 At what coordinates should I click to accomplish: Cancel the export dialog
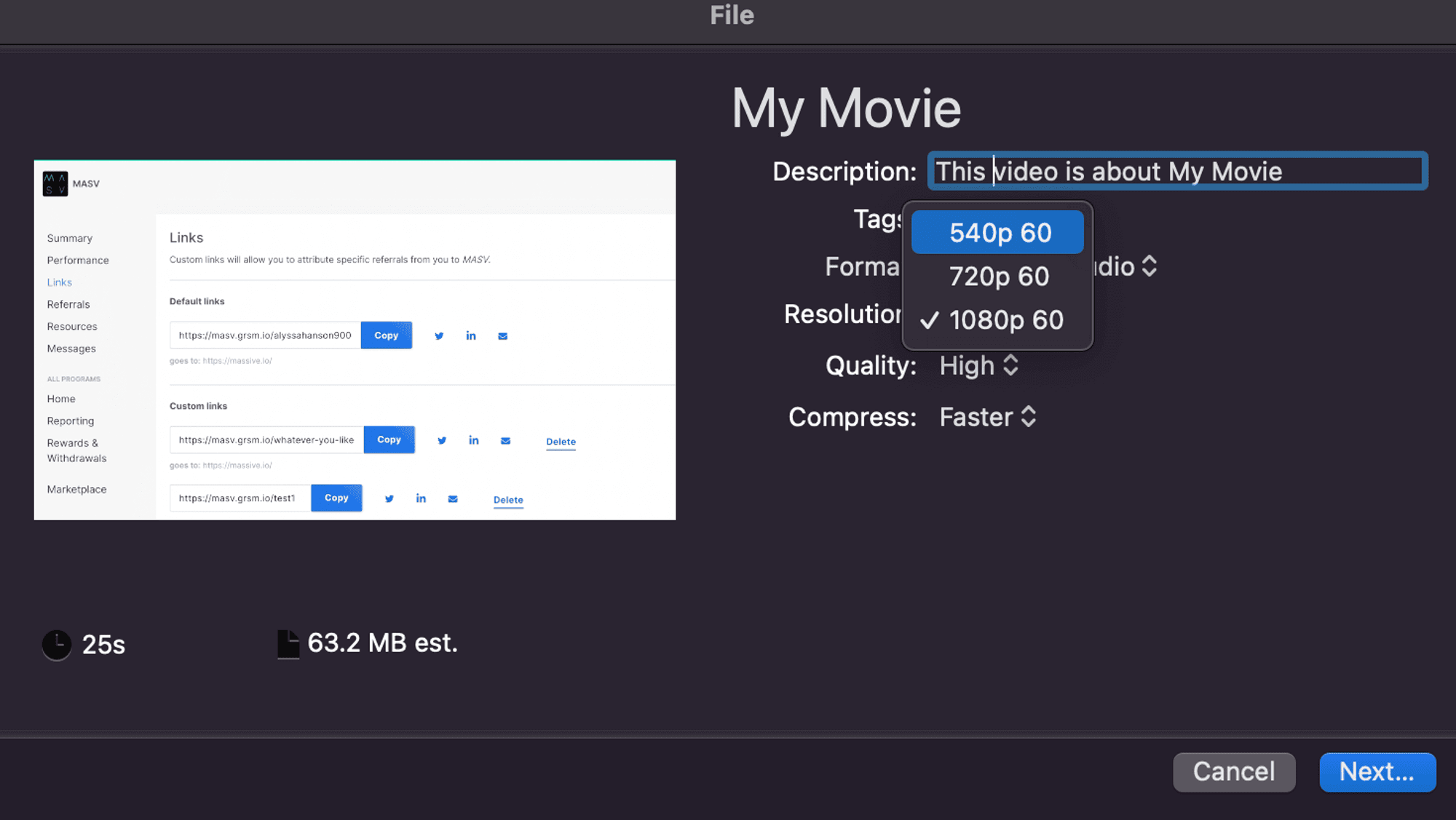[1233, 772]
